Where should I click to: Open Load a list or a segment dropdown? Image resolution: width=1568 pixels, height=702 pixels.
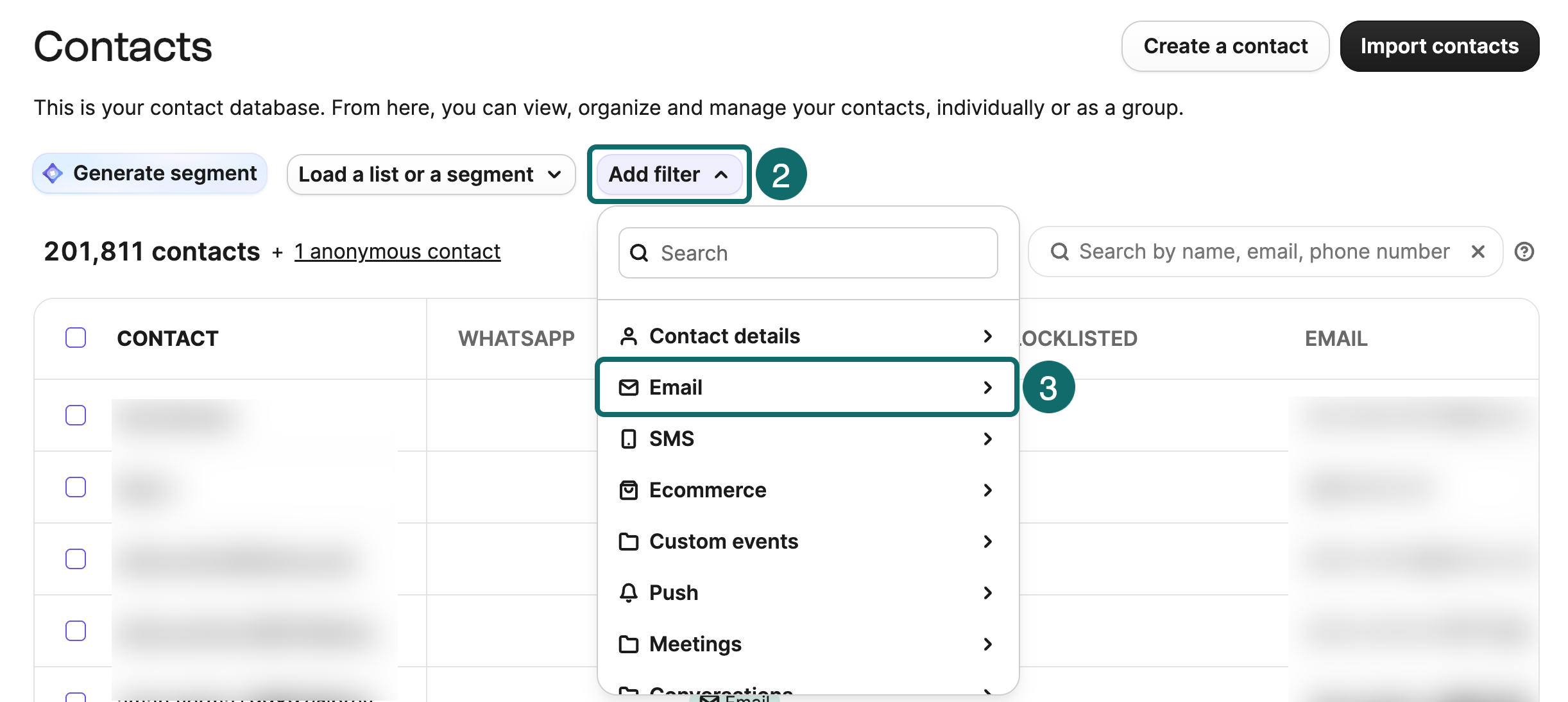coord(430,175)
